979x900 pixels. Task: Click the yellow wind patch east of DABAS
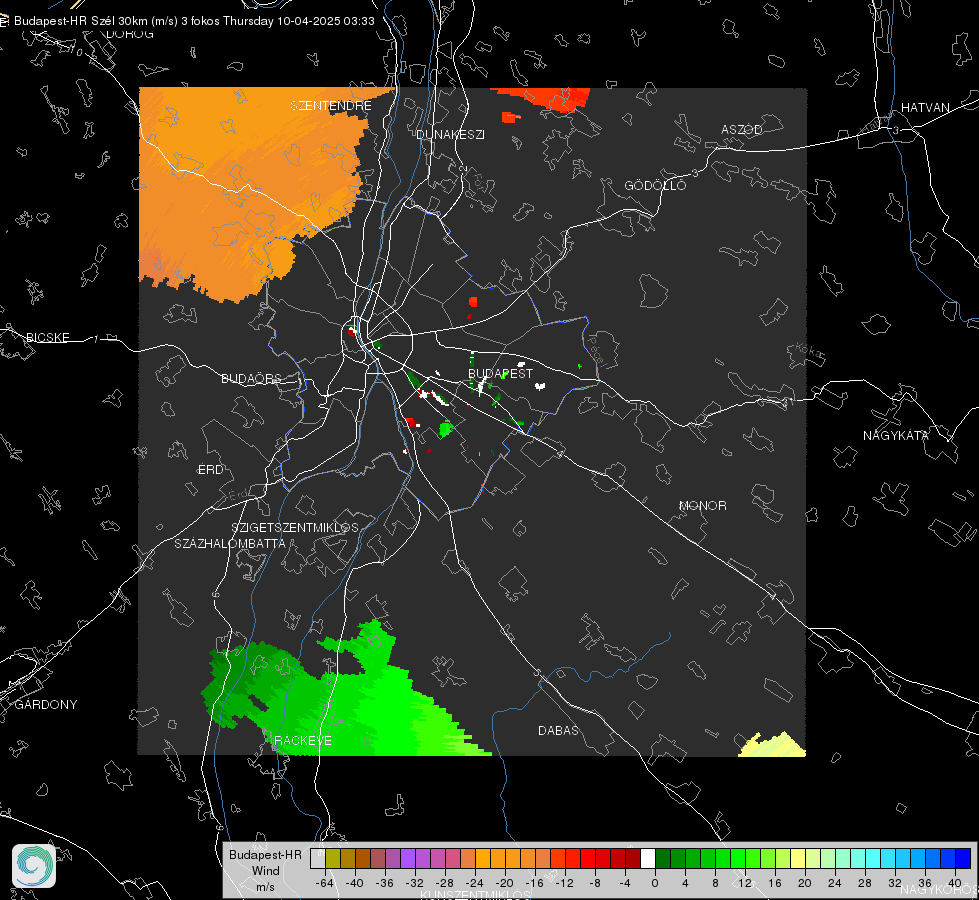pos(772,745)
